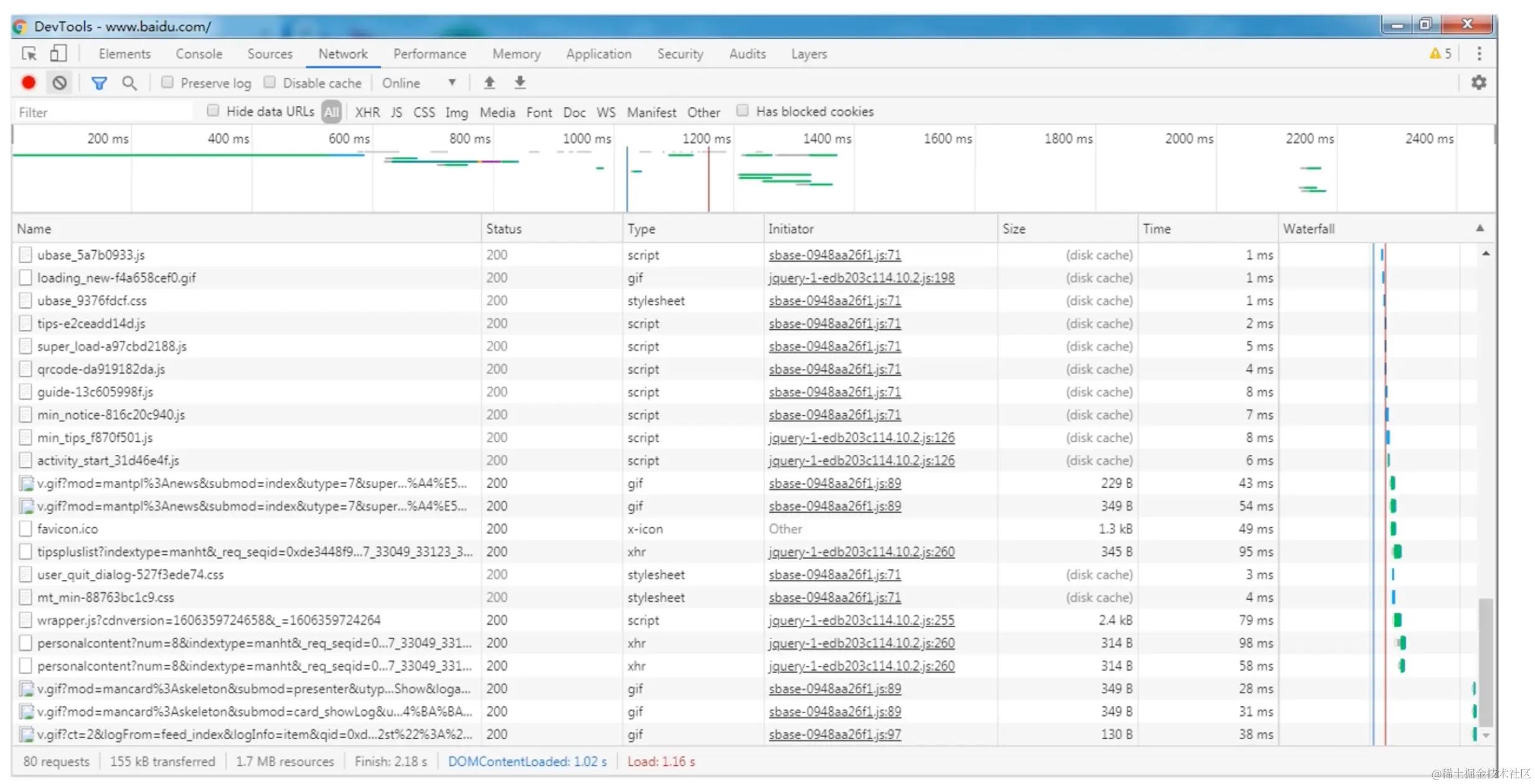Filter requests by Font
Screen dimensions: 1535x784
click(539, 113)
